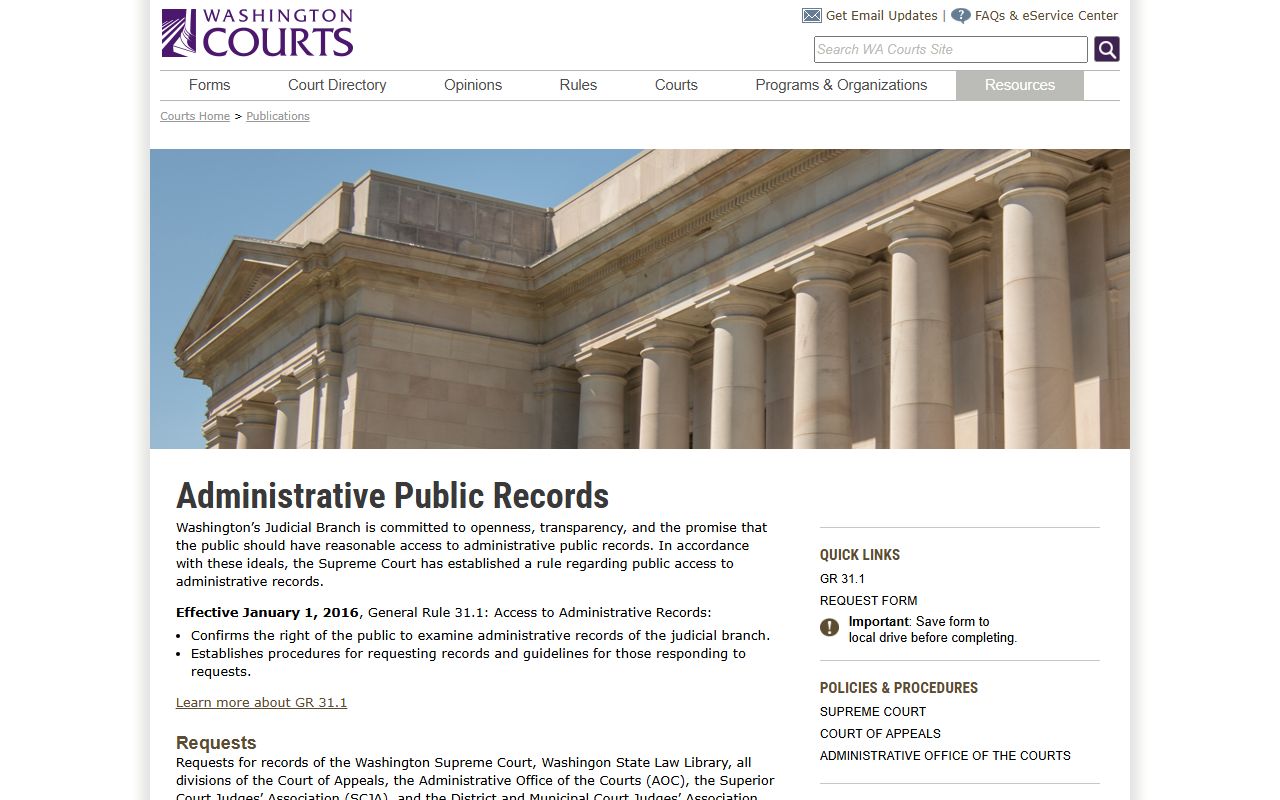This screenshot has width=1280, height=800.
Task: Go to Courts Home breadcrumb
Action: click(195, 116)
